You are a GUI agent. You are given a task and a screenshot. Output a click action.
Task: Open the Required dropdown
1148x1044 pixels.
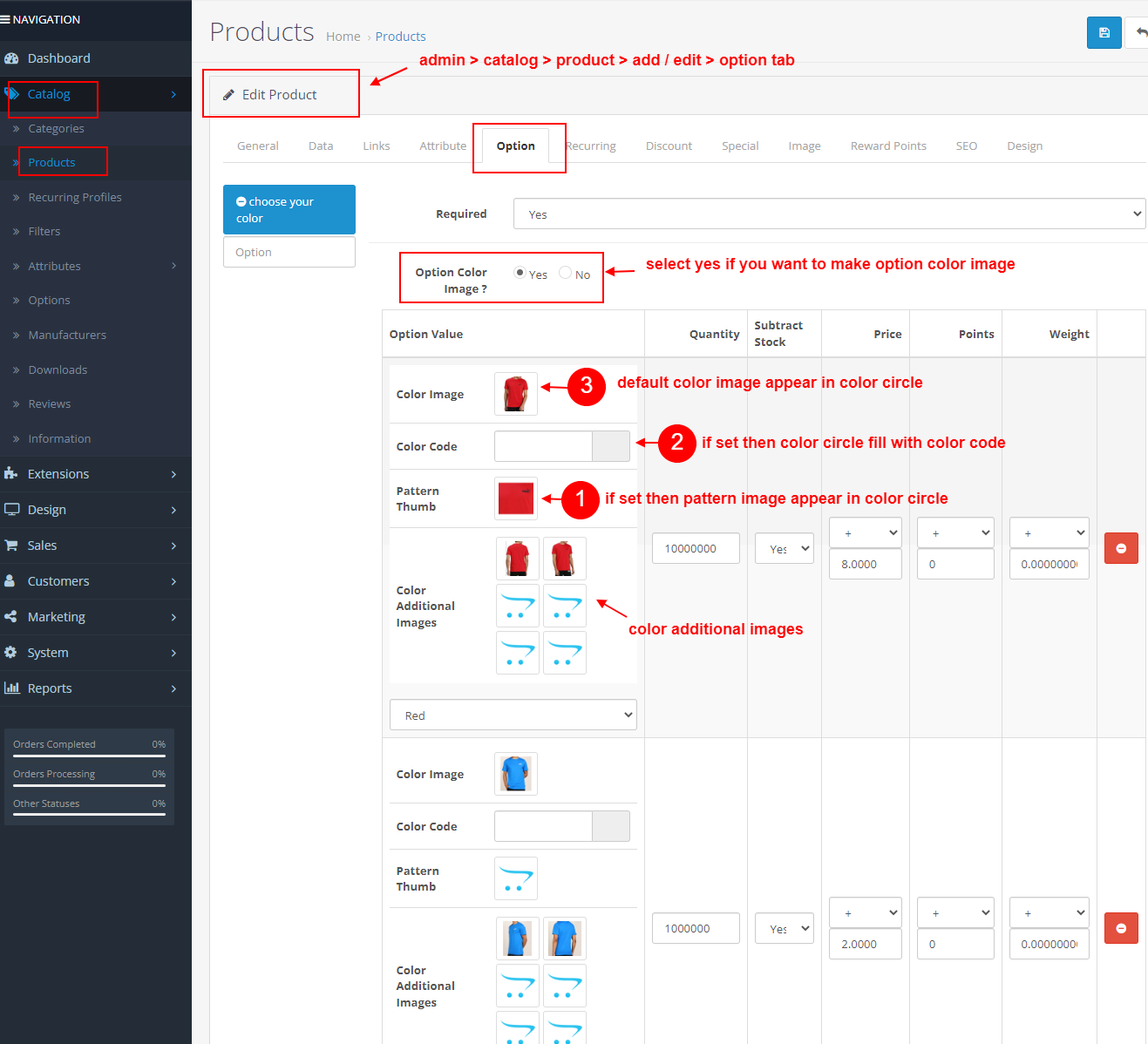[x=828, y=214]
